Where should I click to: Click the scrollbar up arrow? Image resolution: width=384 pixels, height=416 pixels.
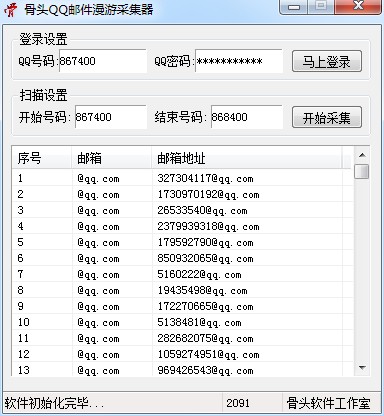pos(362,155)
